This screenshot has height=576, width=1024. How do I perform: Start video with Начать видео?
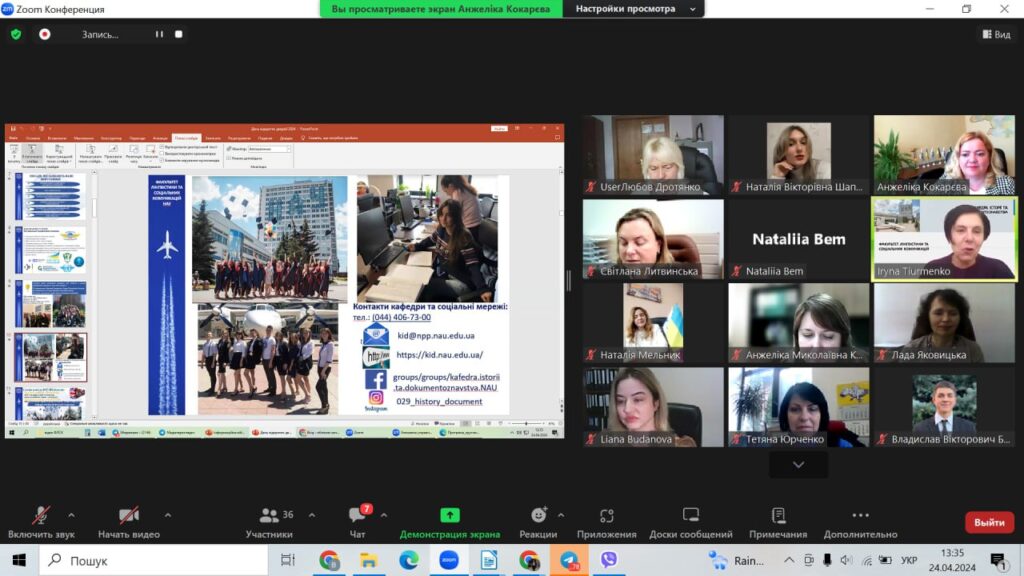pyautogui.click(x=128, y=516)
